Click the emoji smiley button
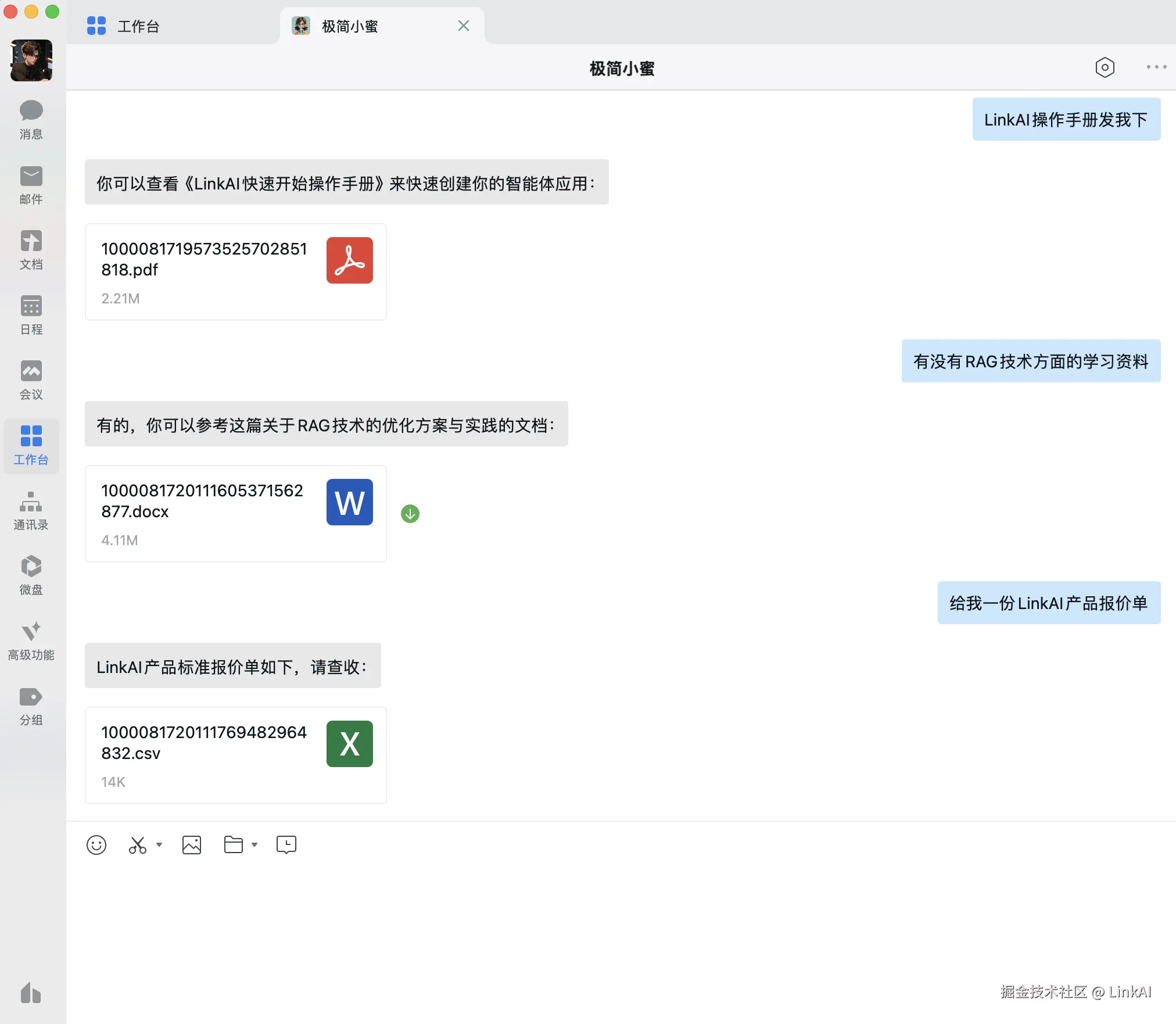The height and width of the screenshot is (1024, 1176). coord(96,844)
